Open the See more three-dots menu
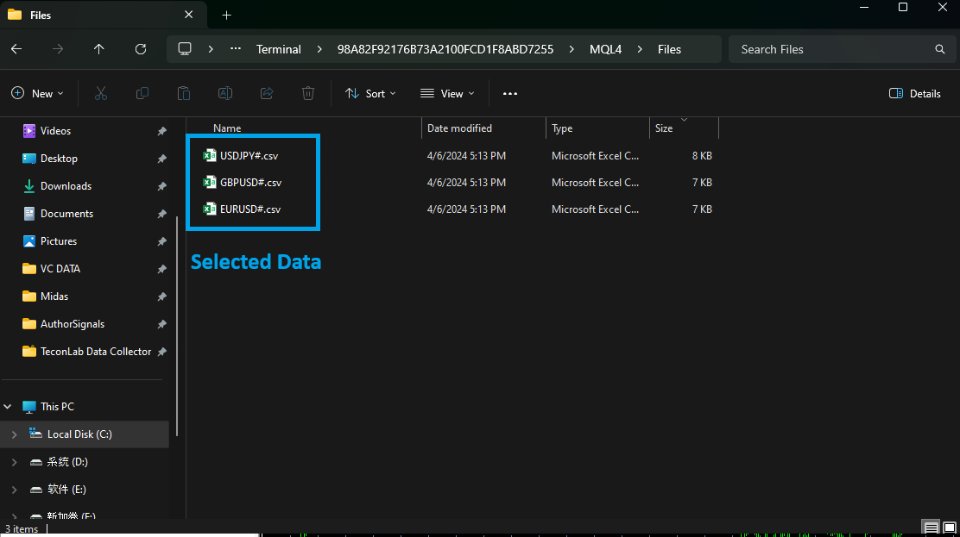The height and width of the screenshot is (537, 960). tap(510, 94)
